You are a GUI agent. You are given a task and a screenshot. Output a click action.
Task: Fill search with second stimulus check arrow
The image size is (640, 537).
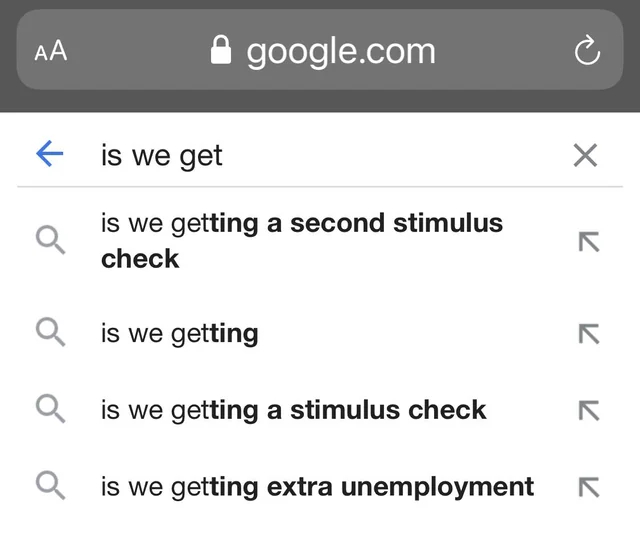(588, 240)
